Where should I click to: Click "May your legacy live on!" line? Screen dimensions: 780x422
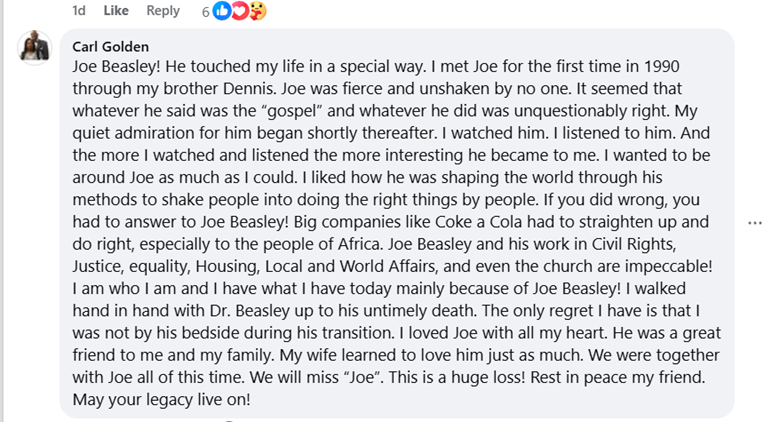tap(161, 397)
